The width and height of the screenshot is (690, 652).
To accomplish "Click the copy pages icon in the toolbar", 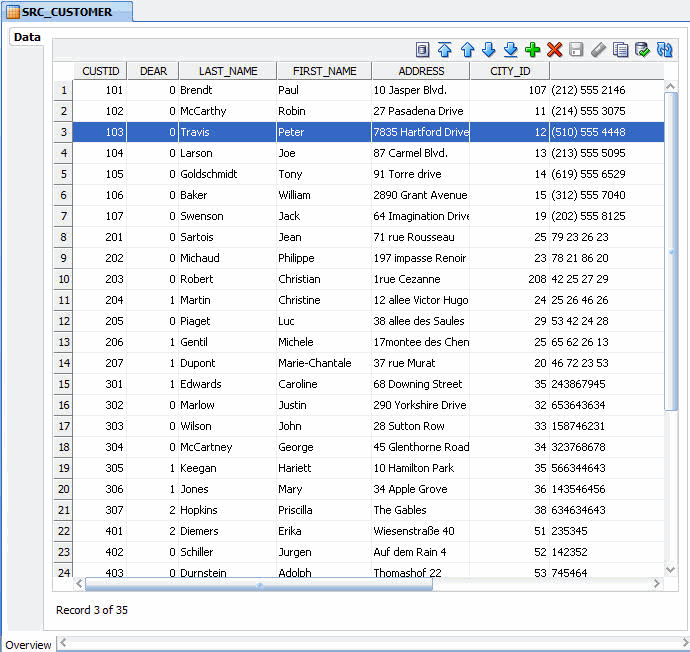I will coord(620,50).
